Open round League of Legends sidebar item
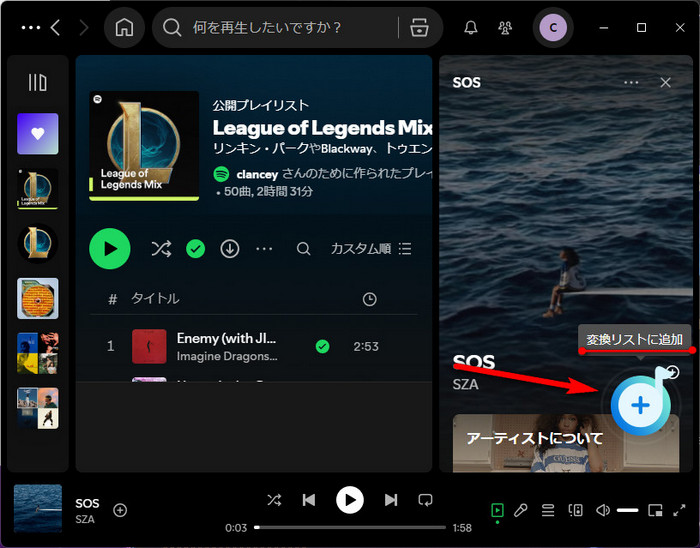This screenshot has height=548, width=700. [x=38, y=243]
